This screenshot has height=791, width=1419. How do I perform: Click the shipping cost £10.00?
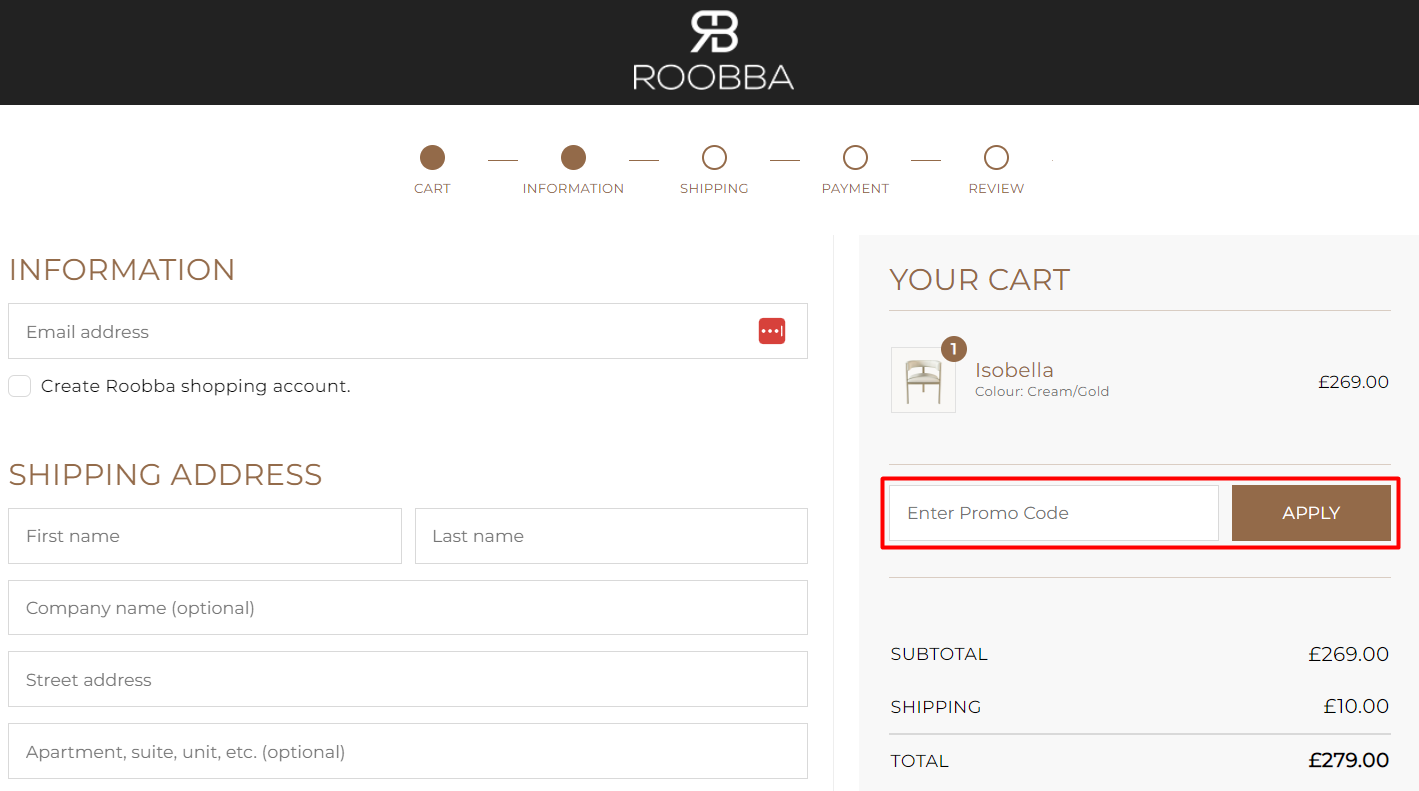tap(1356, 706)
